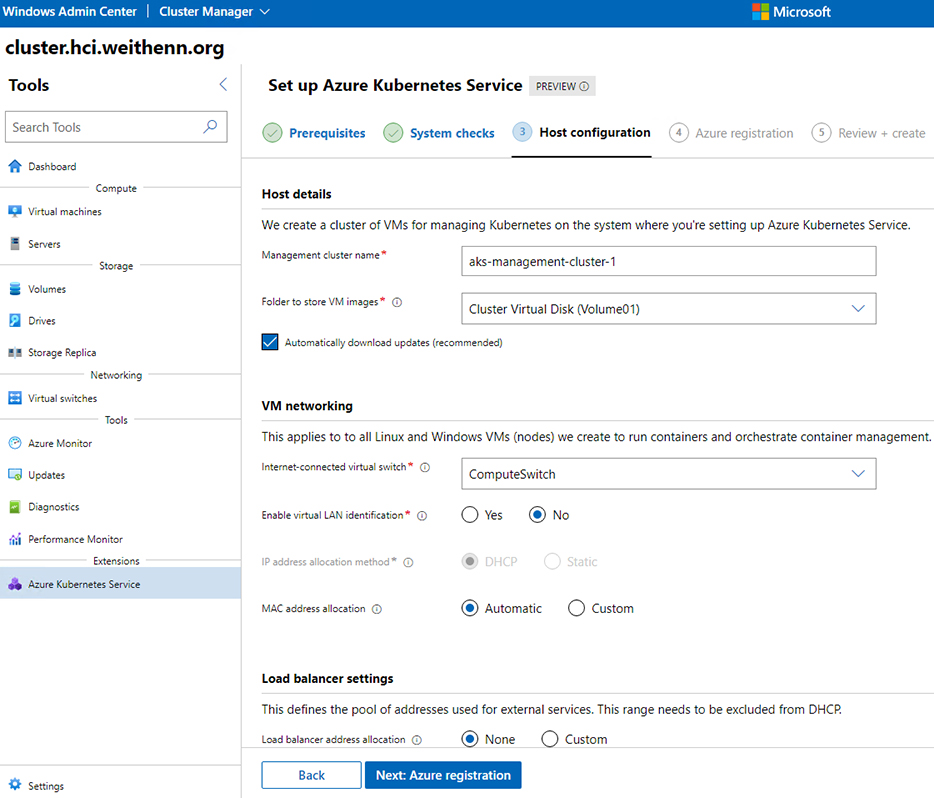Click info icon next to Folder to store VM images

(x=397, y=303)
